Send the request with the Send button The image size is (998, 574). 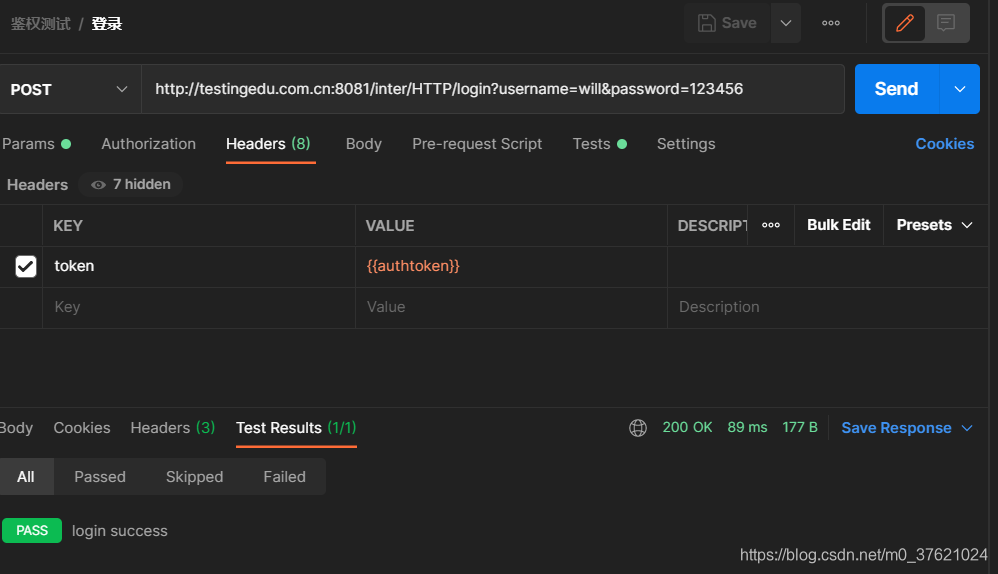tap(897, 89)
